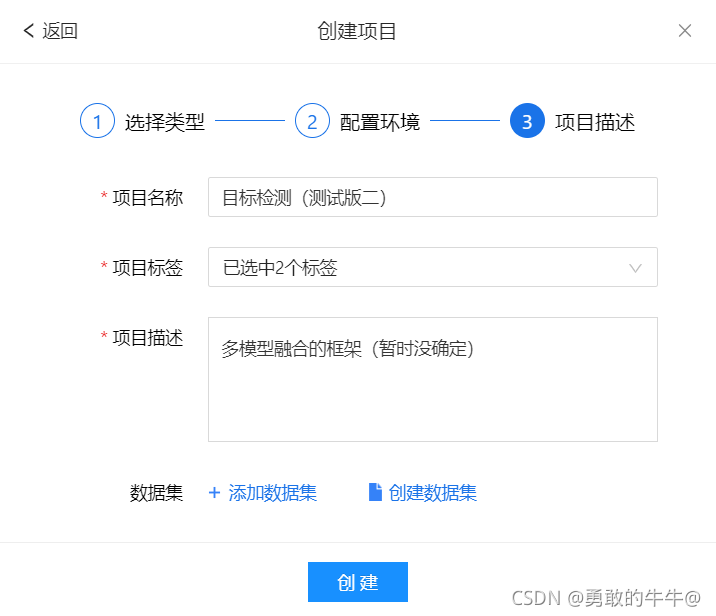The image size is (716, 616).
Task: Click the 配置环境 step label
Action: pos(380,122)
